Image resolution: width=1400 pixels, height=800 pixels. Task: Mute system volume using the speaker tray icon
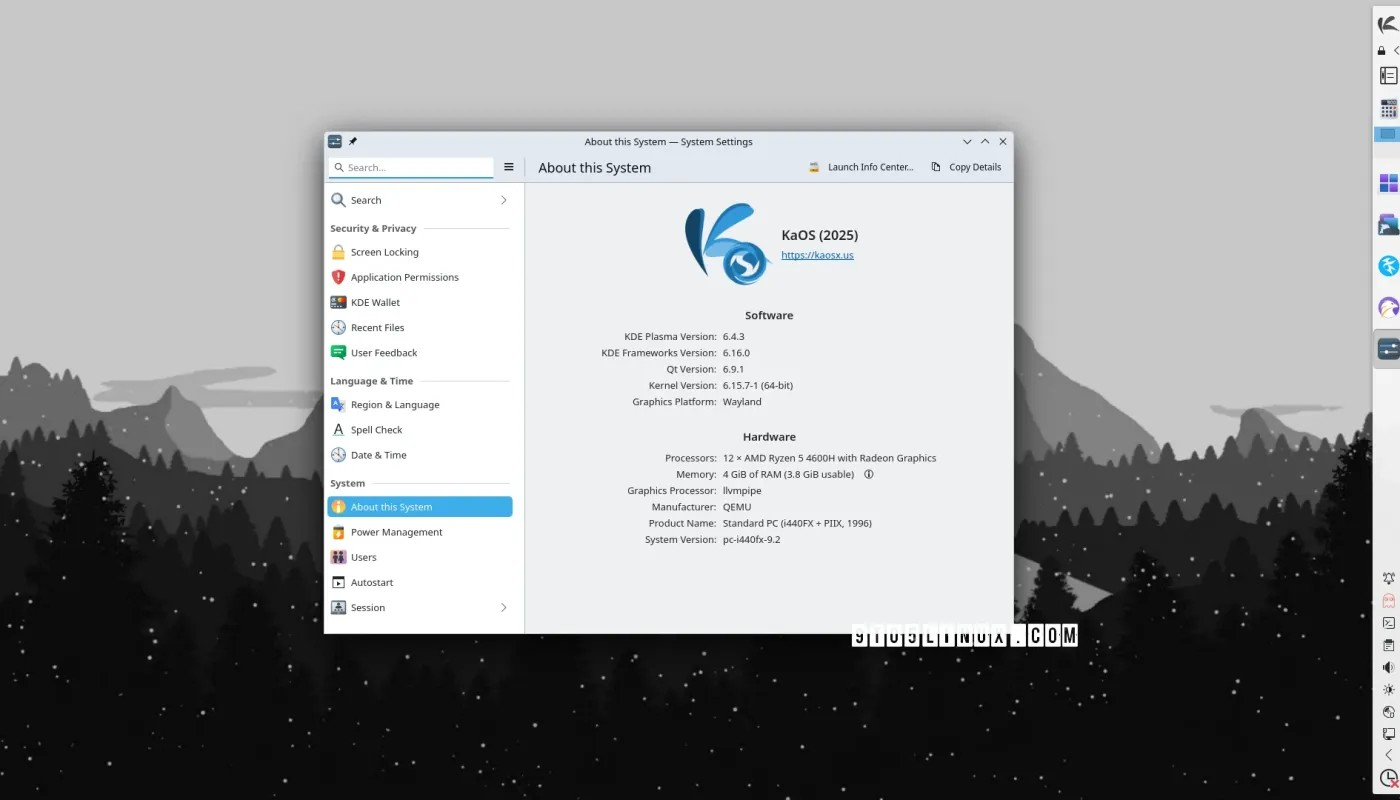[1388, 667]
